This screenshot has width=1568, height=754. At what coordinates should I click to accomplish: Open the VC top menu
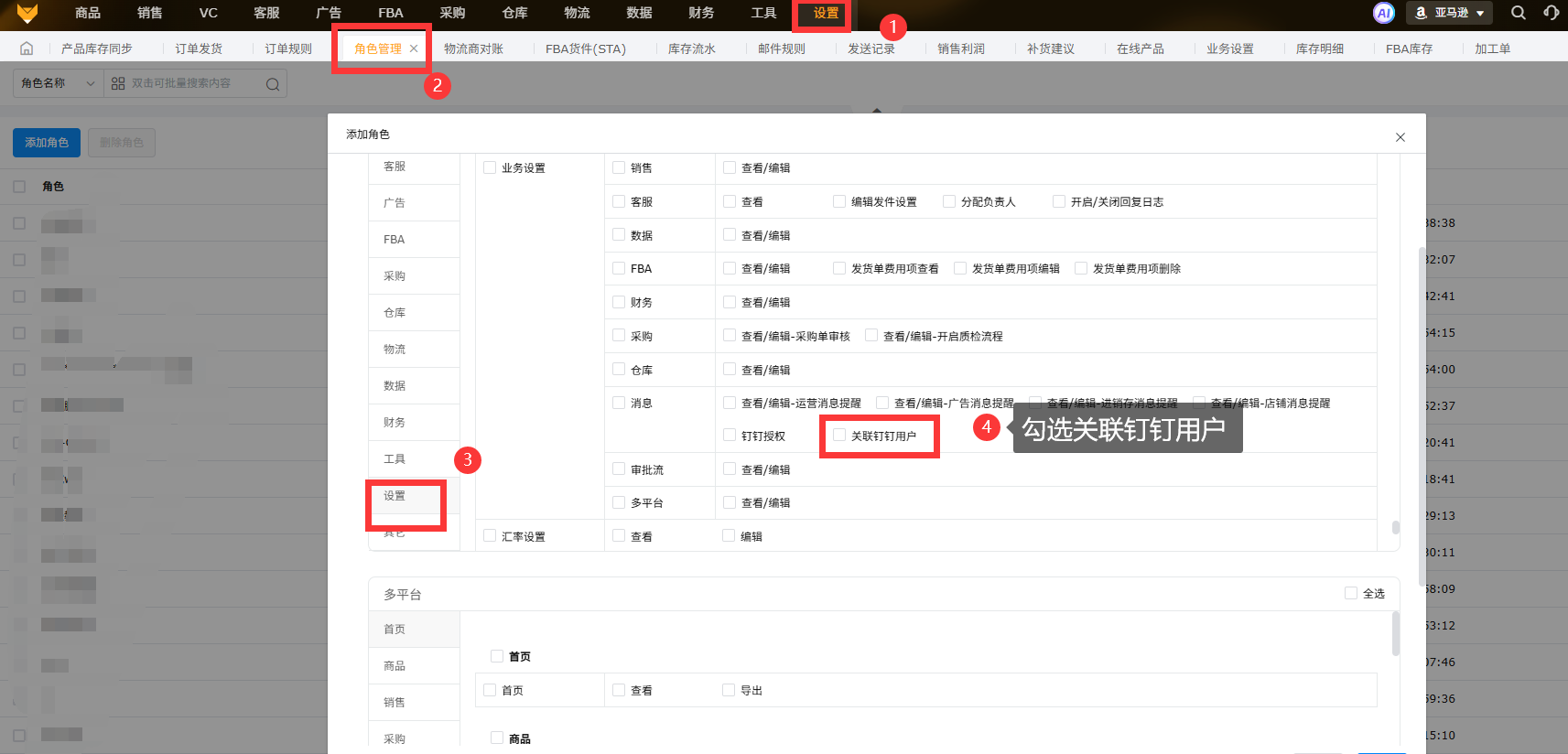pos(209,13)
